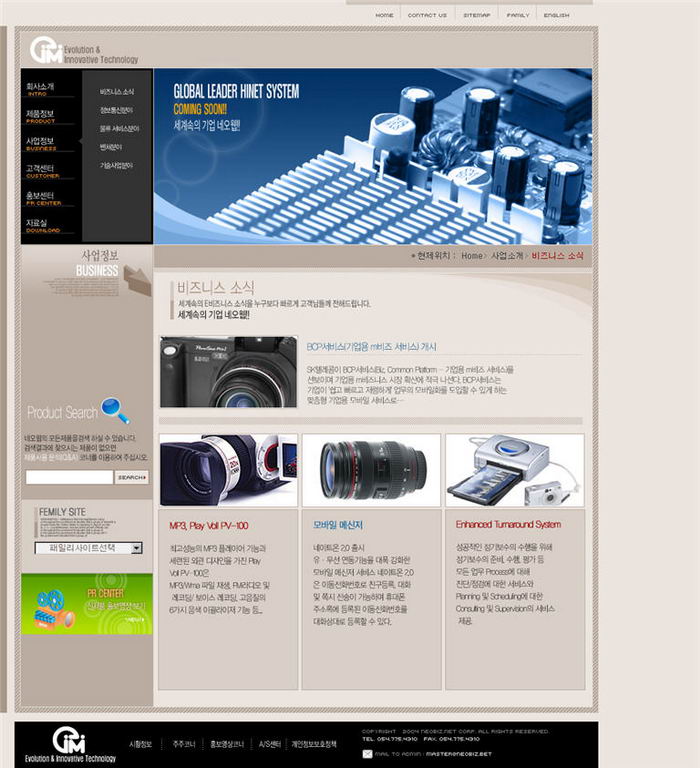Select the CUSTOMER item in left menu
The width and height of the screenshot is (700, 768).
tap(41, 170)
